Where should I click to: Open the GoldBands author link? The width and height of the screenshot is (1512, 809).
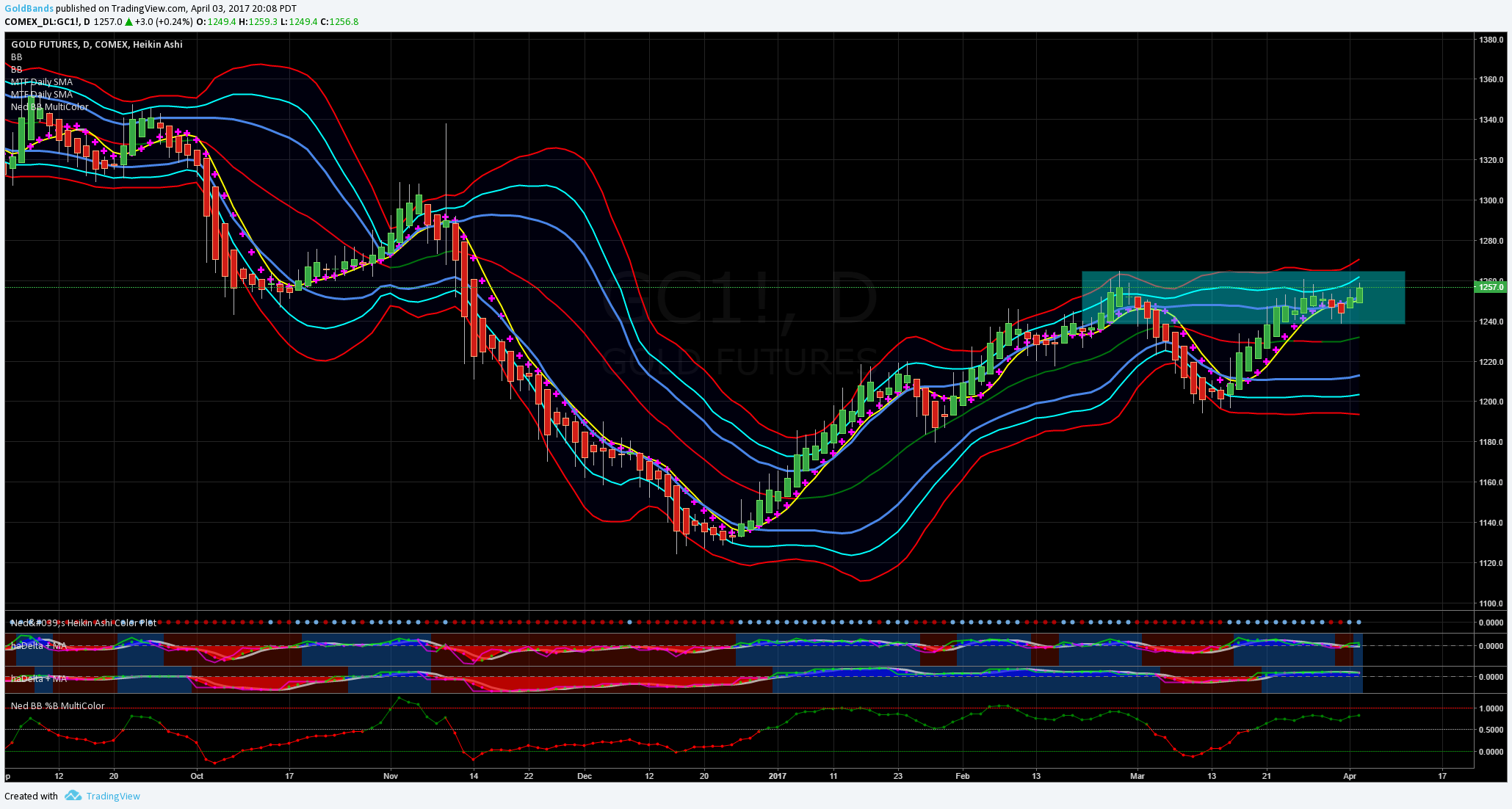29,9
